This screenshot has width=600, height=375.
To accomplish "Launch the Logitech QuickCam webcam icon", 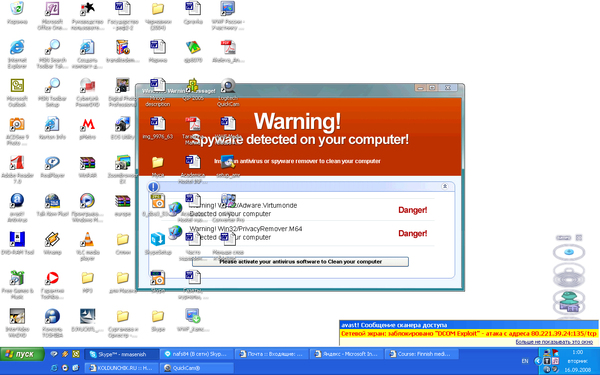I will [228, 86].
